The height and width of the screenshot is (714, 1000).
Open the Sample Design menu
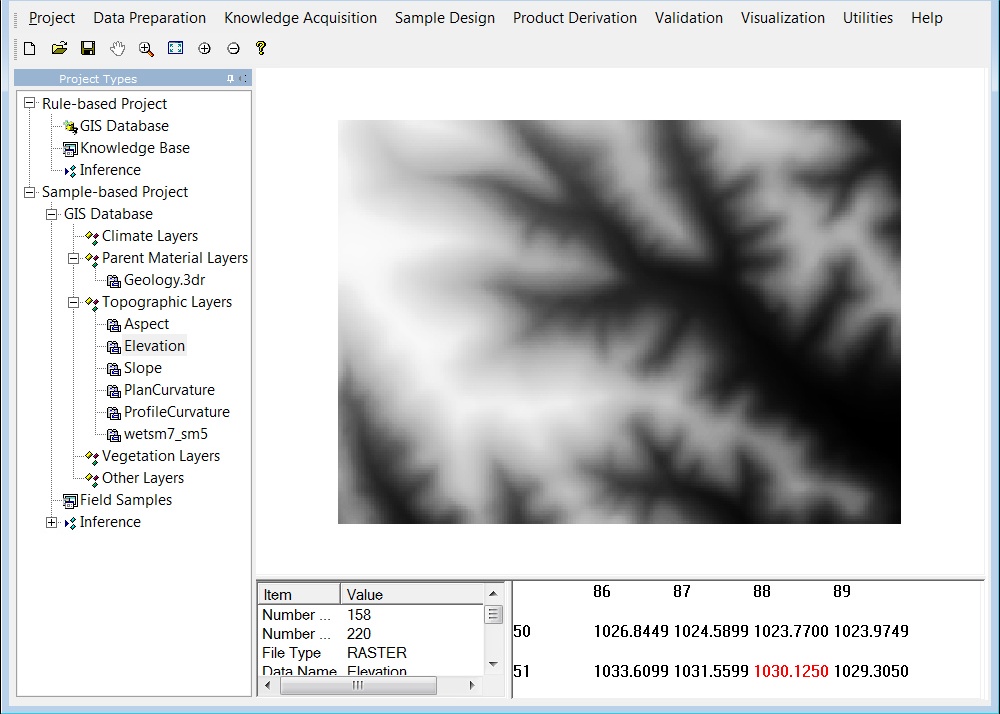pyautogui.click(x=445, y=18)
